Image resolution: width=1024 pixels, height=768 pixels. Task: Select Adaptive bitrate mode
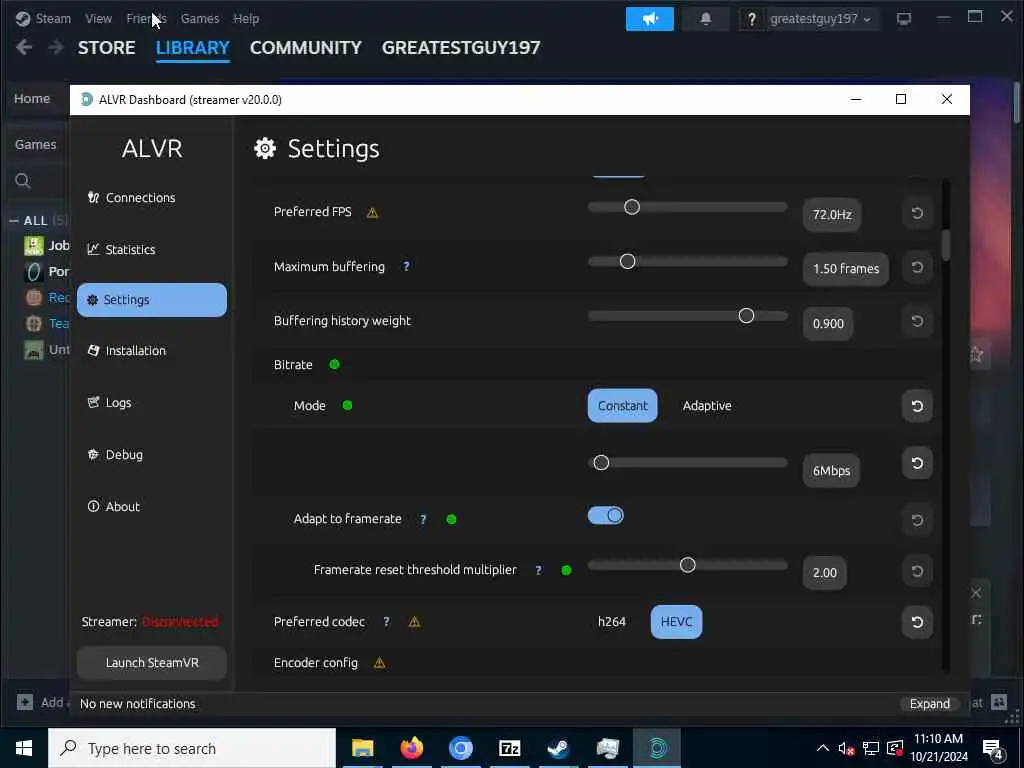tap(707, 406)
